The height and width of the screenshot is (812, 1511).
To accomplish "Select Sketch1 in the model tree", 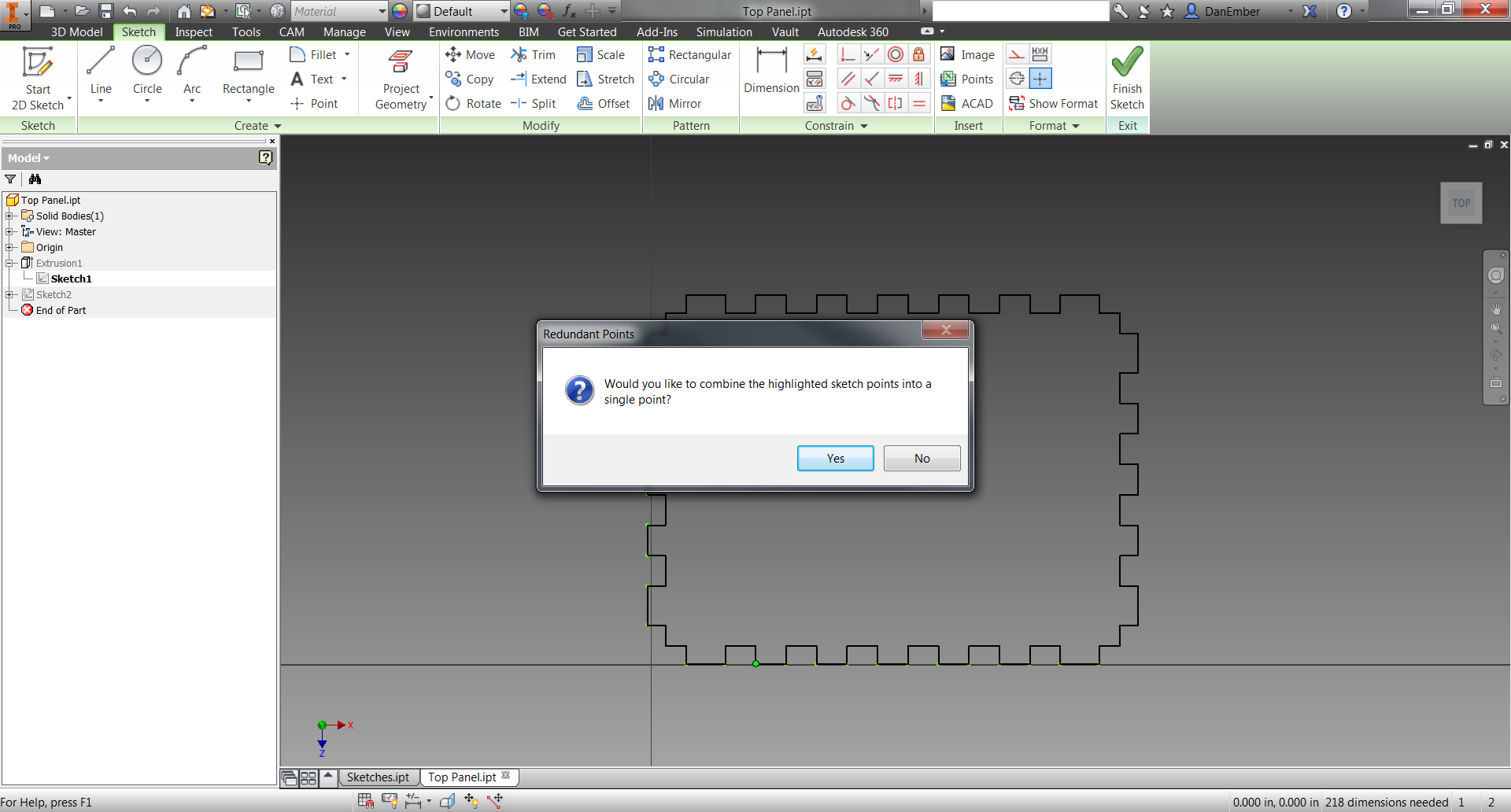I will pyautogui.click(x=71, y=279).
